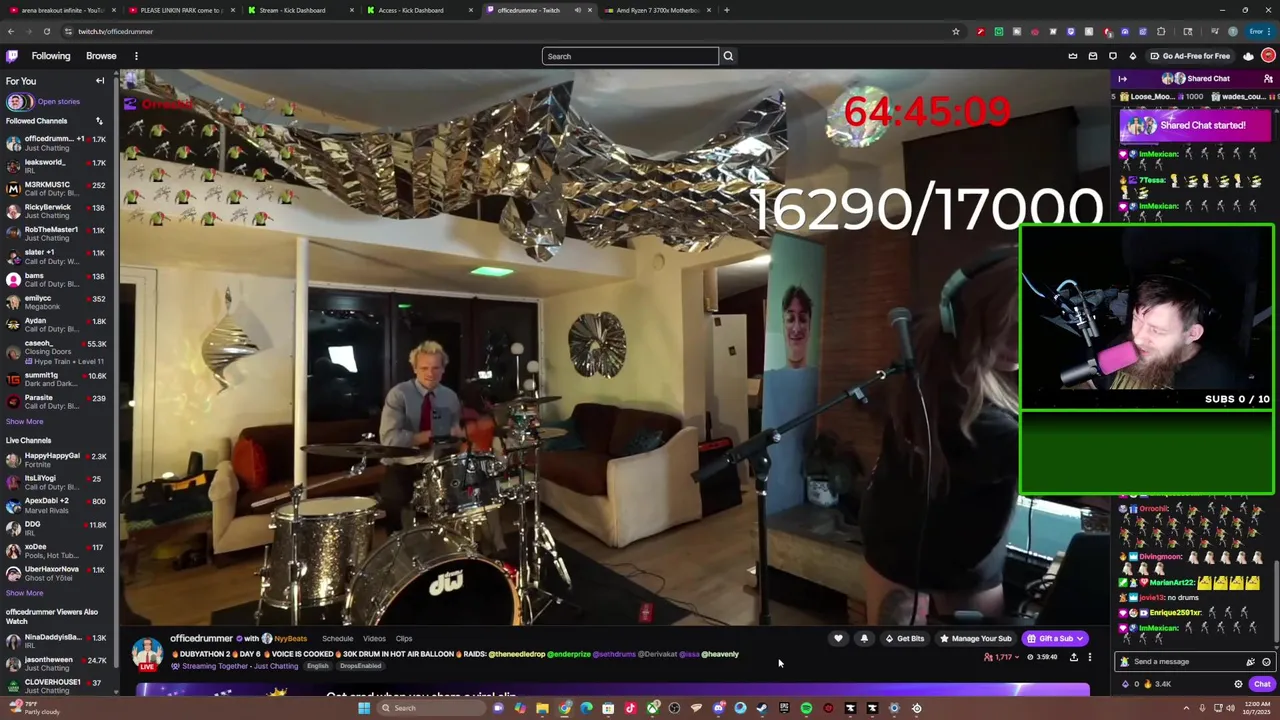Expand the Gift a Sub dropdown arrow

click(1080, 639)
